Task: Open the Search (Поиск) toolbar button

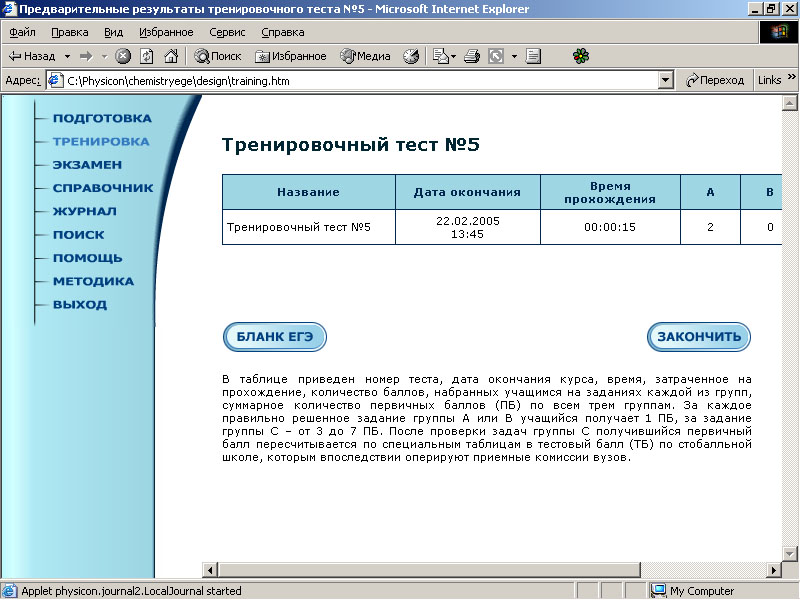Action: coord(218,56)
